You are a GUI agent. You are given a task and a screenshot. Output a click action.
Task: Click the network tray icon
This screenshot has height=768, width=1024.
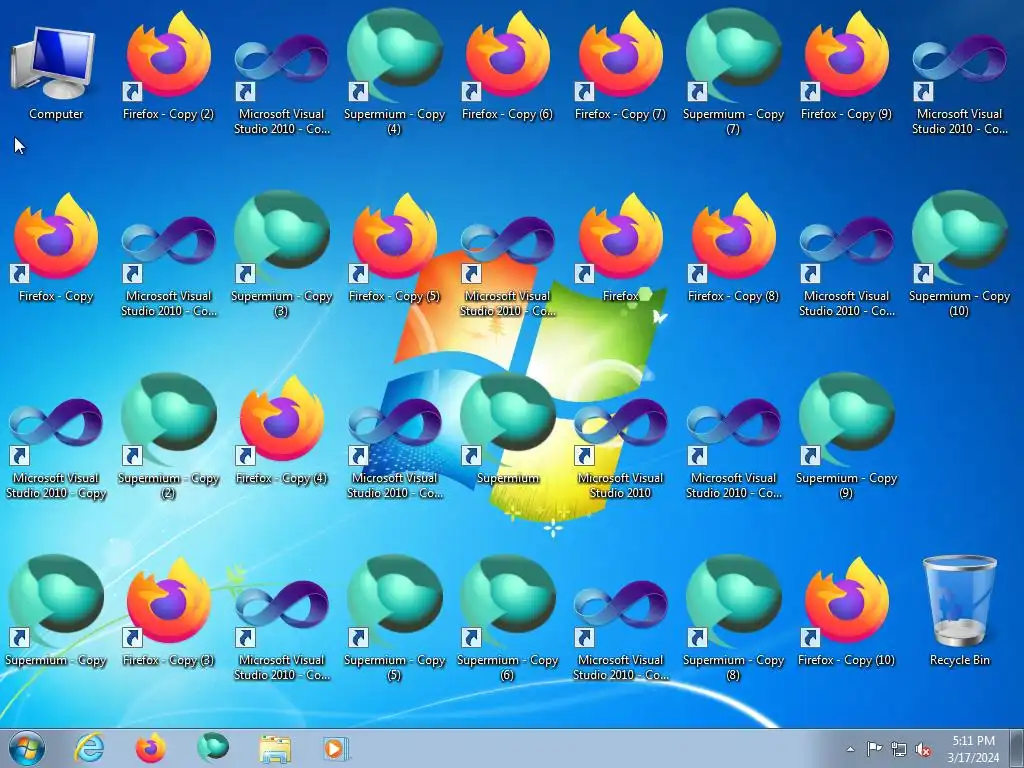(x=899, y=750)
